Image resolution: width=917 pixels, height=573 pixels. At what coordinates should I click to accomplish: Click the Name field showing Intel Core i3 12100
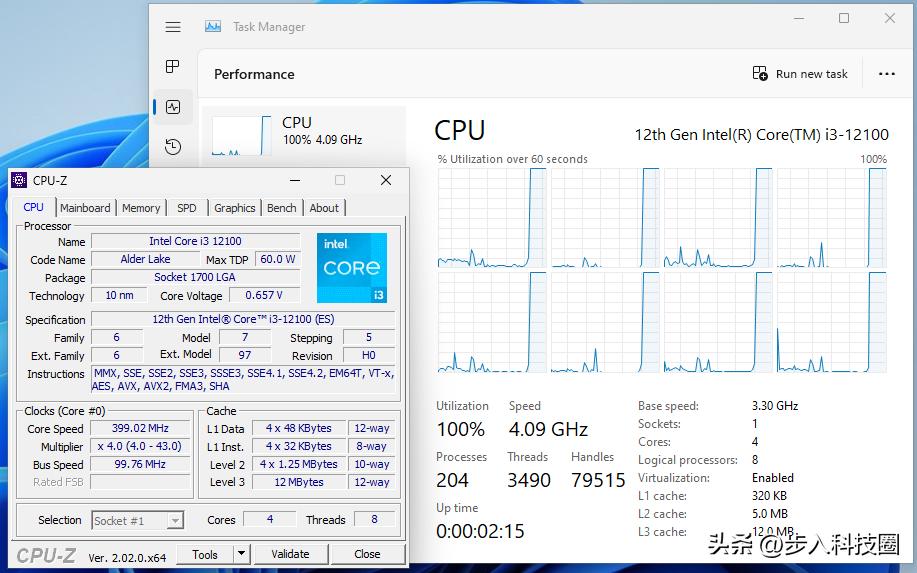195,241
